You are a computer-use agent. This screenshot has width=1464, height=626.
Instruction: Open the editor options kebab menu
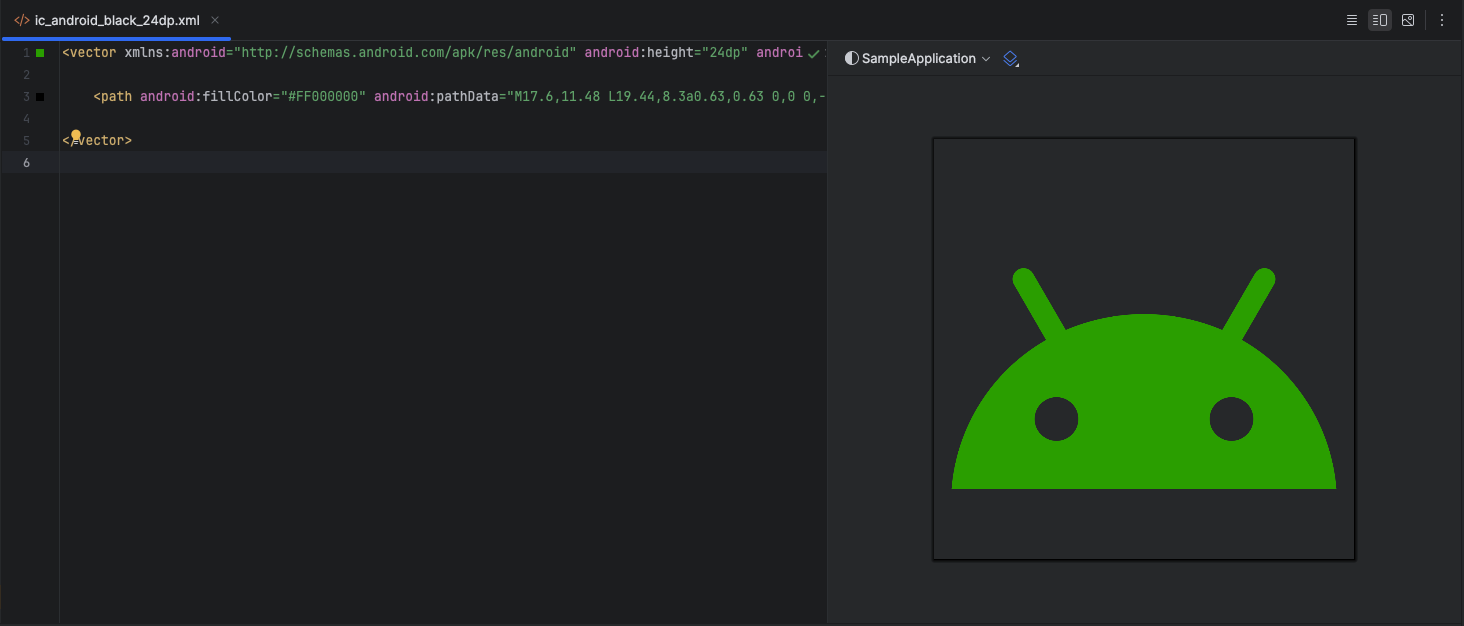click(1441, 20)
